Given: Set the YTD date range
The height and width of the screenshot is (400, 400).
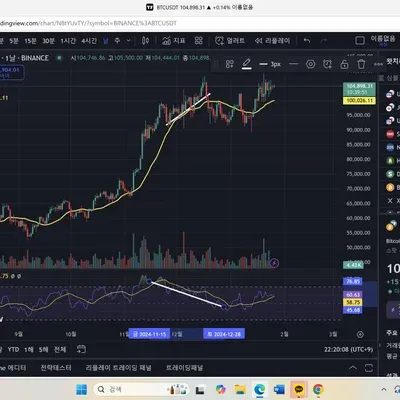Looking at the screenshot, I should pyautogui.click(x=13, y=349).
